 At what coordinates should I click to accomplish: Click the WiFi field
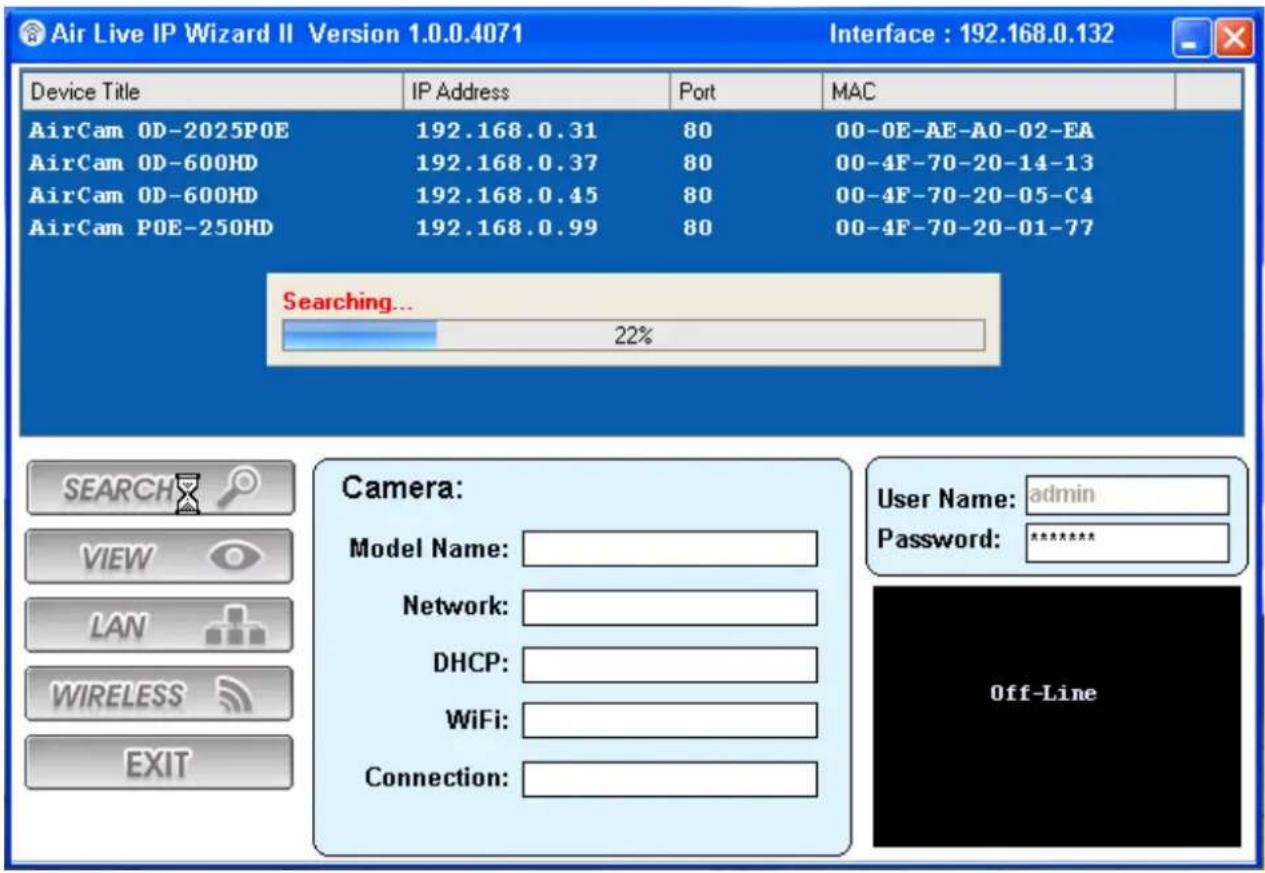[669, 720]
